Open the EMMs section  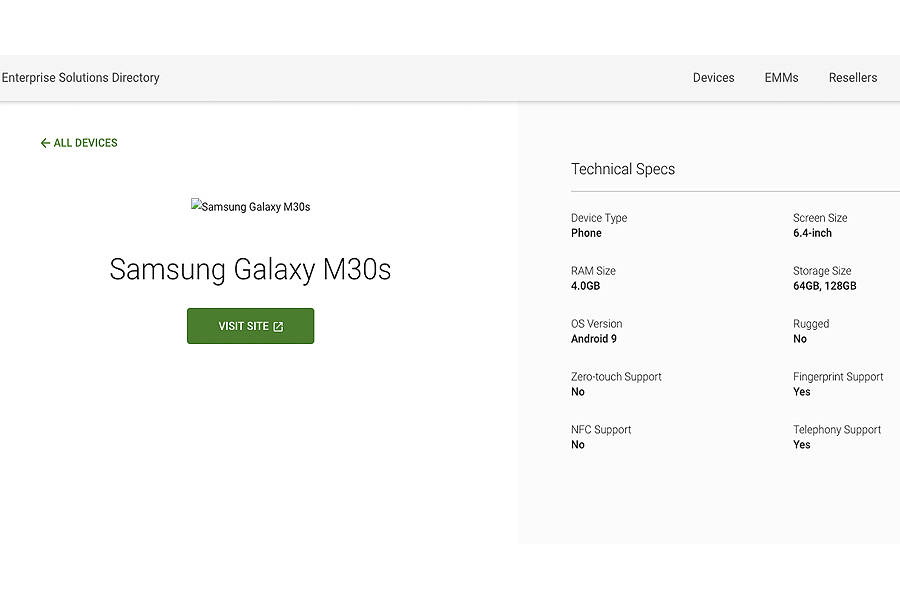click(781, 77)
